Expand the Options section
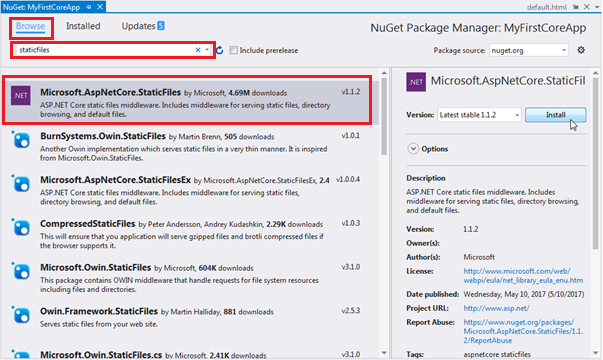Viewport: 603px width, 360px height. (413, 149)
